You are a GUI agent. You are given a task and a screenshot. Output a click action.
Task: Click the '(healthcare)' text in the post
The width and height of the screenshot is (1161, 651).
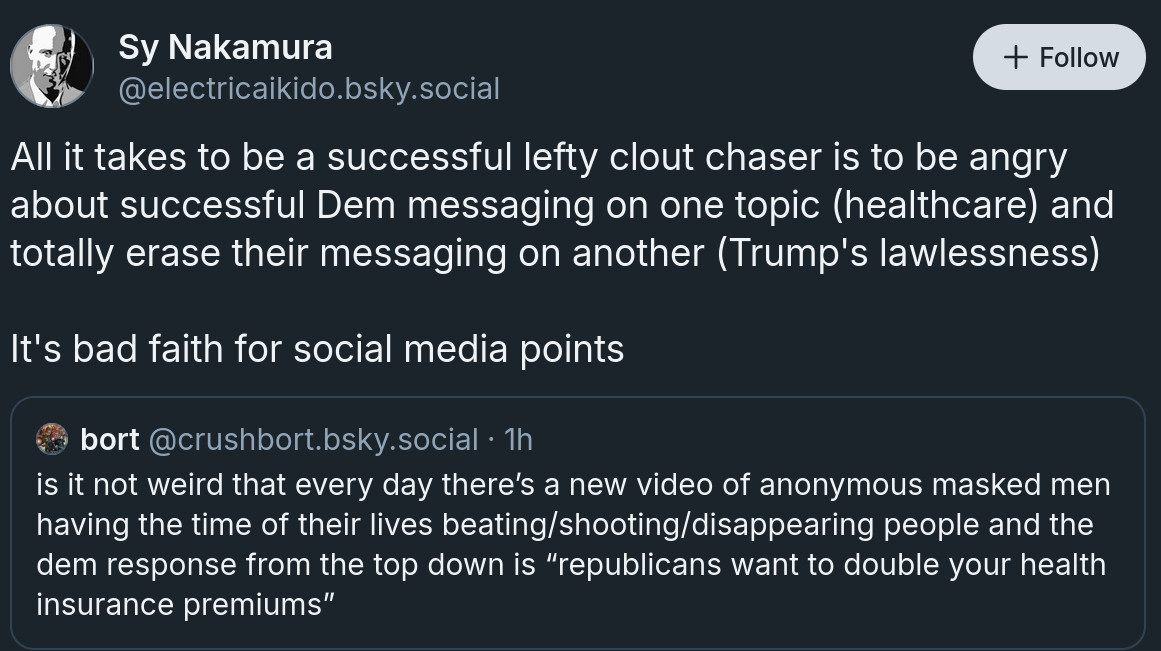pos(934,205)
